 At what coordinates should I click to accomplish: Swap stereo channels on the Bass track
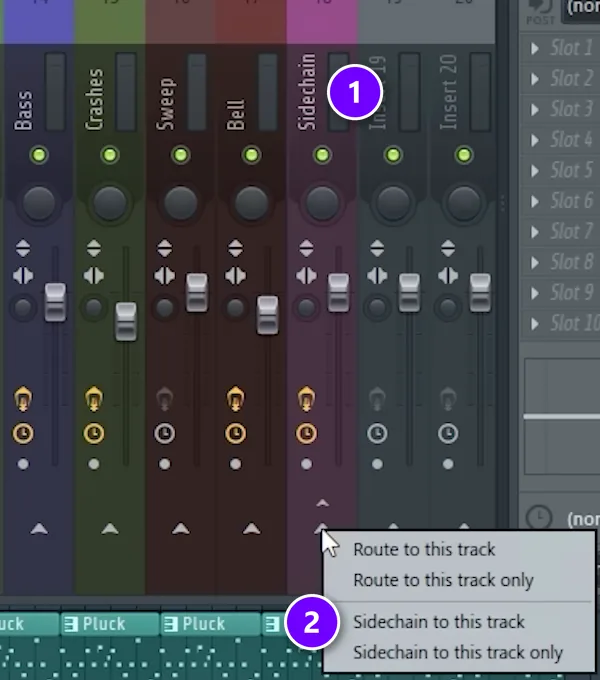(23, 276)
